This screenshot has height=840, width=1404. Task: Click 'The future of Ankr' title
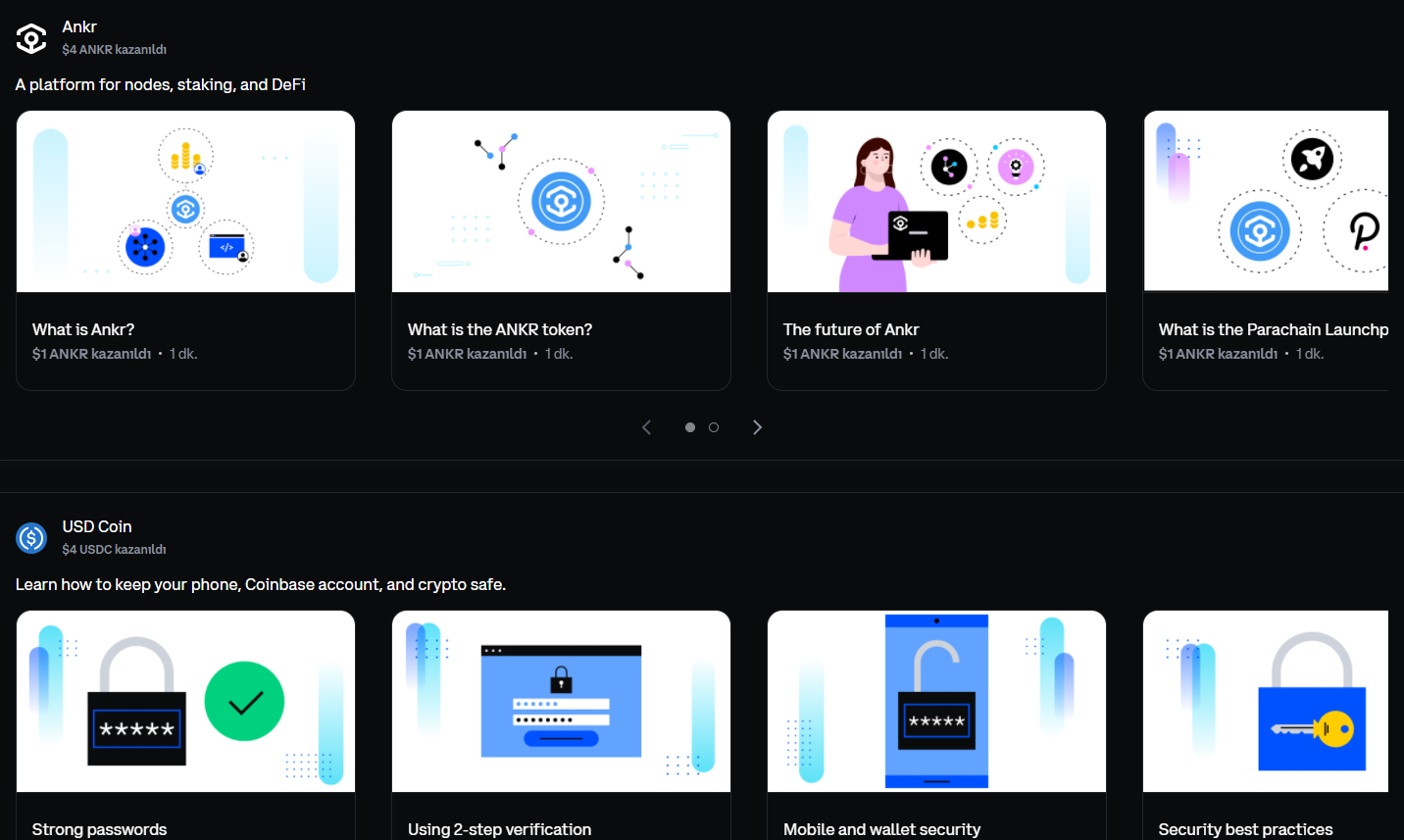point(851,329)
